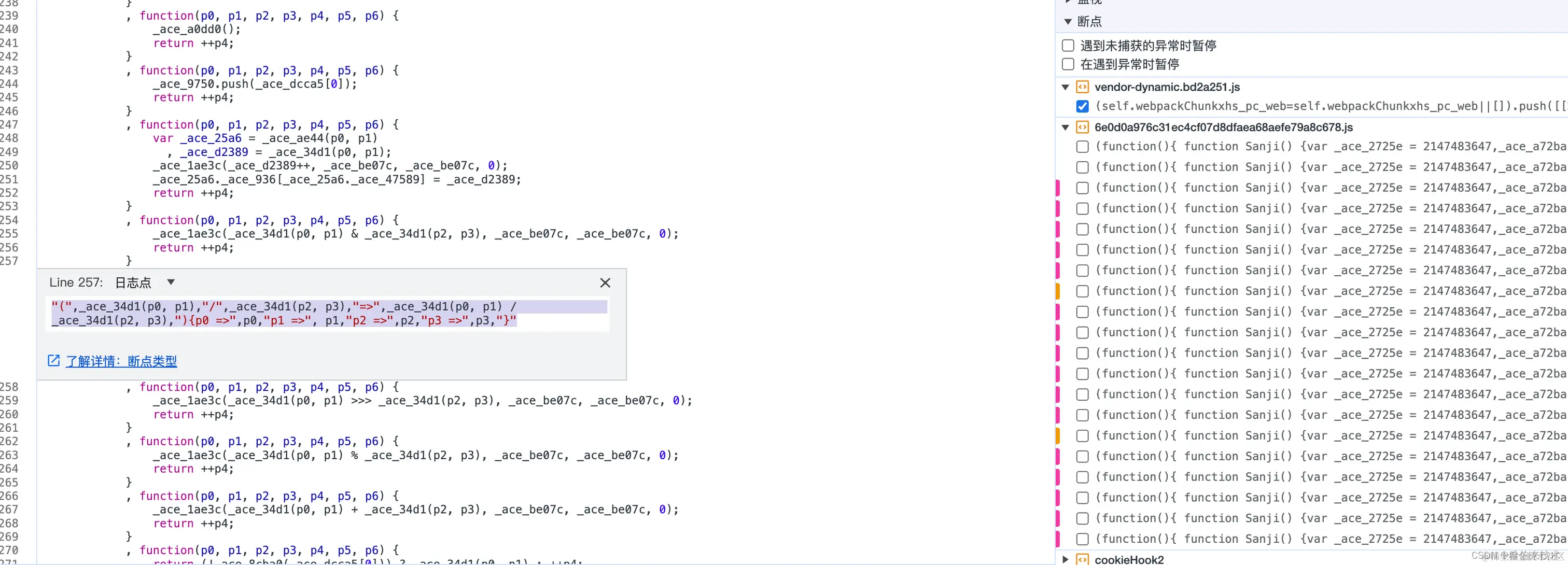Select the vendor-dynamic.bd2a251.js file name
The image size is (1568, 565).
(x=1167, y=87)
